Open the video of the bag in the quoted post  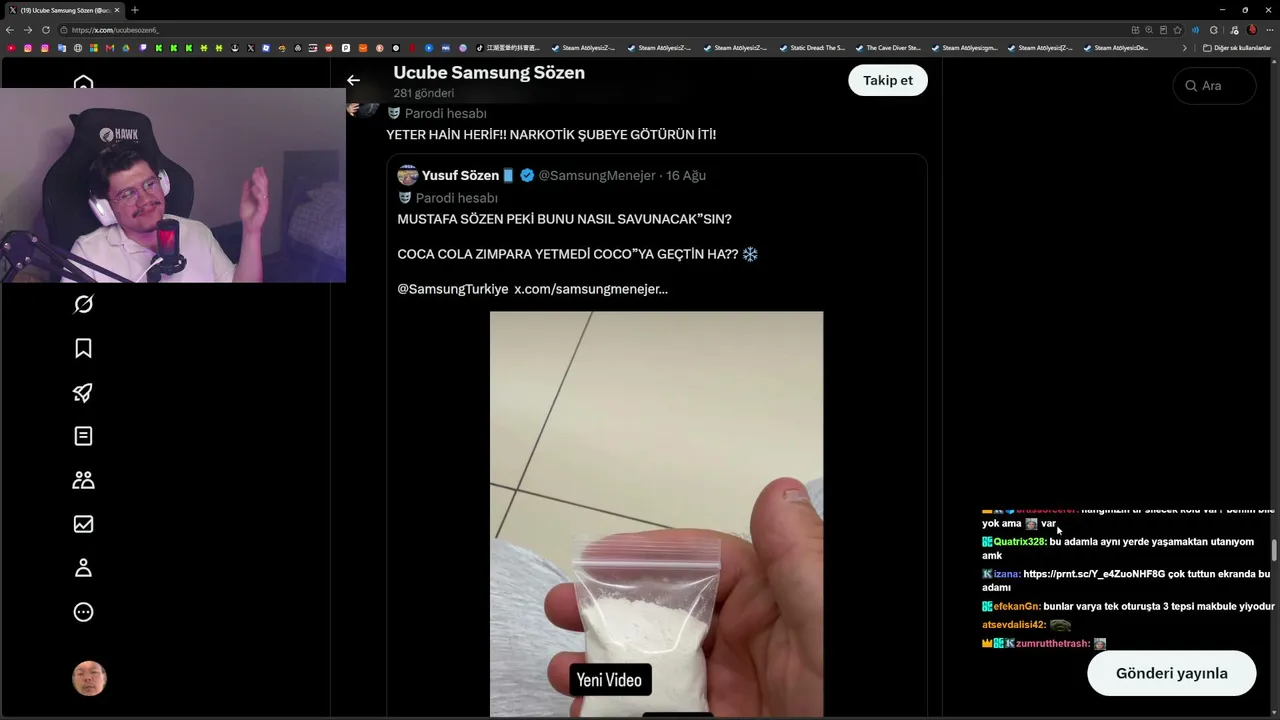(656, 514)
